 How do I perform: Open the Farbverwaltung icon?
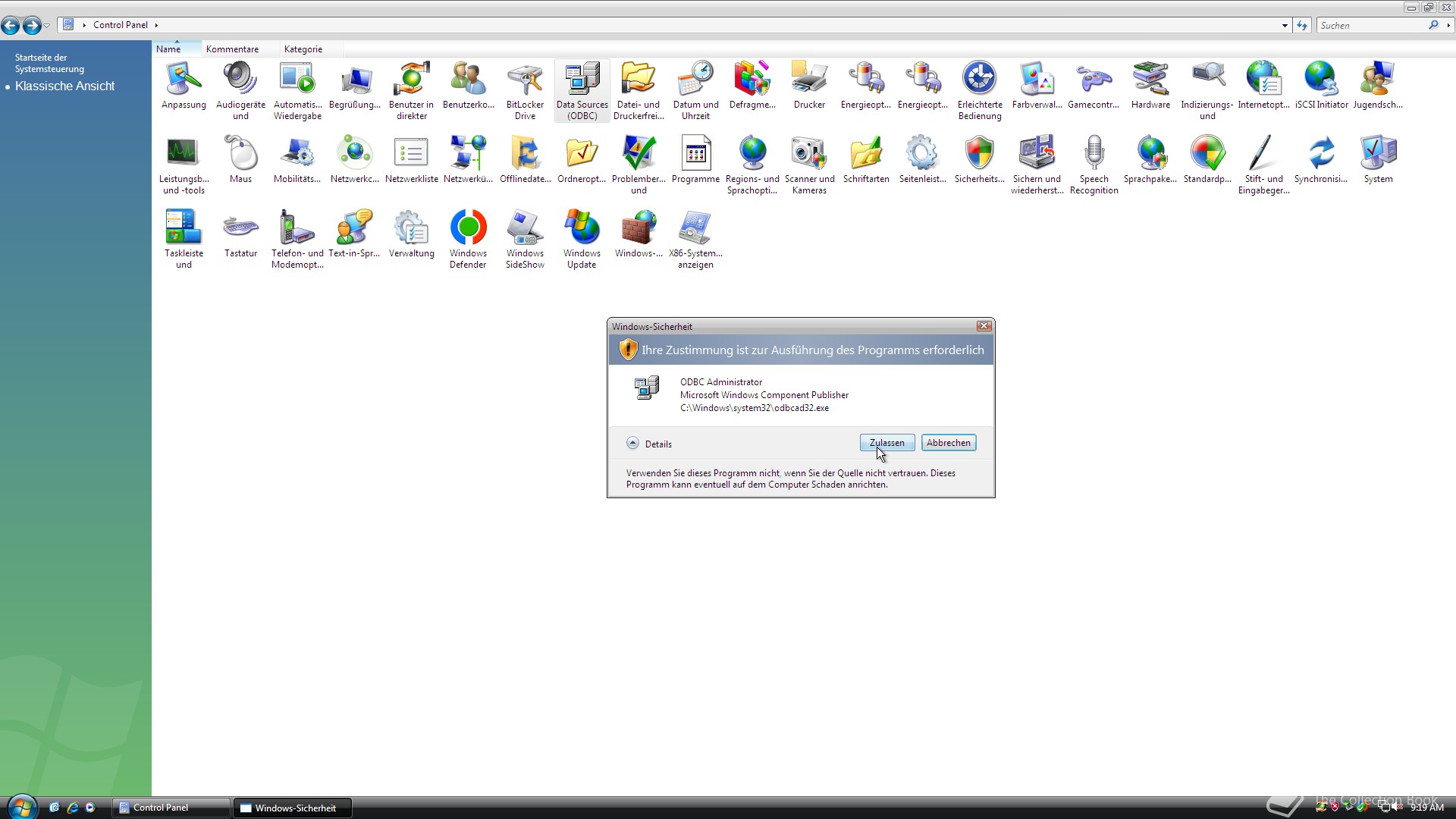tap(1037, 86)
